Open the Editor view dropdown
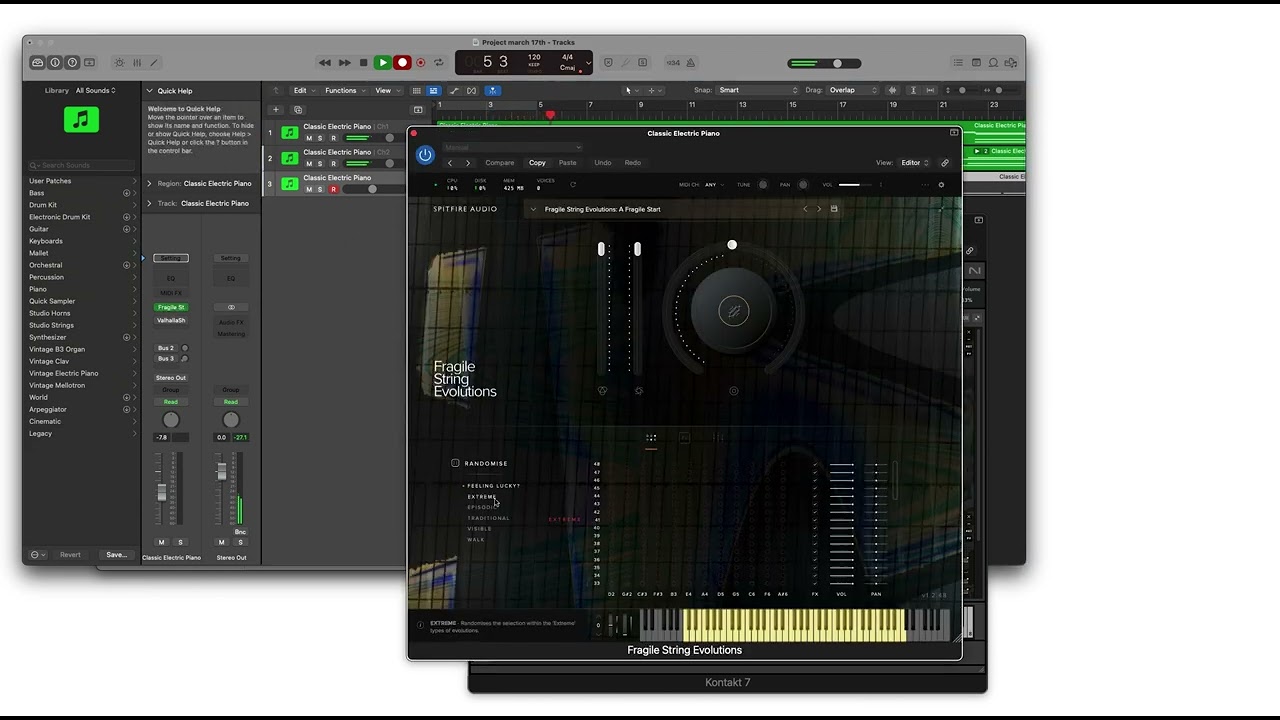The width and height of the screenshot is (1280, 720). point(915,163)
